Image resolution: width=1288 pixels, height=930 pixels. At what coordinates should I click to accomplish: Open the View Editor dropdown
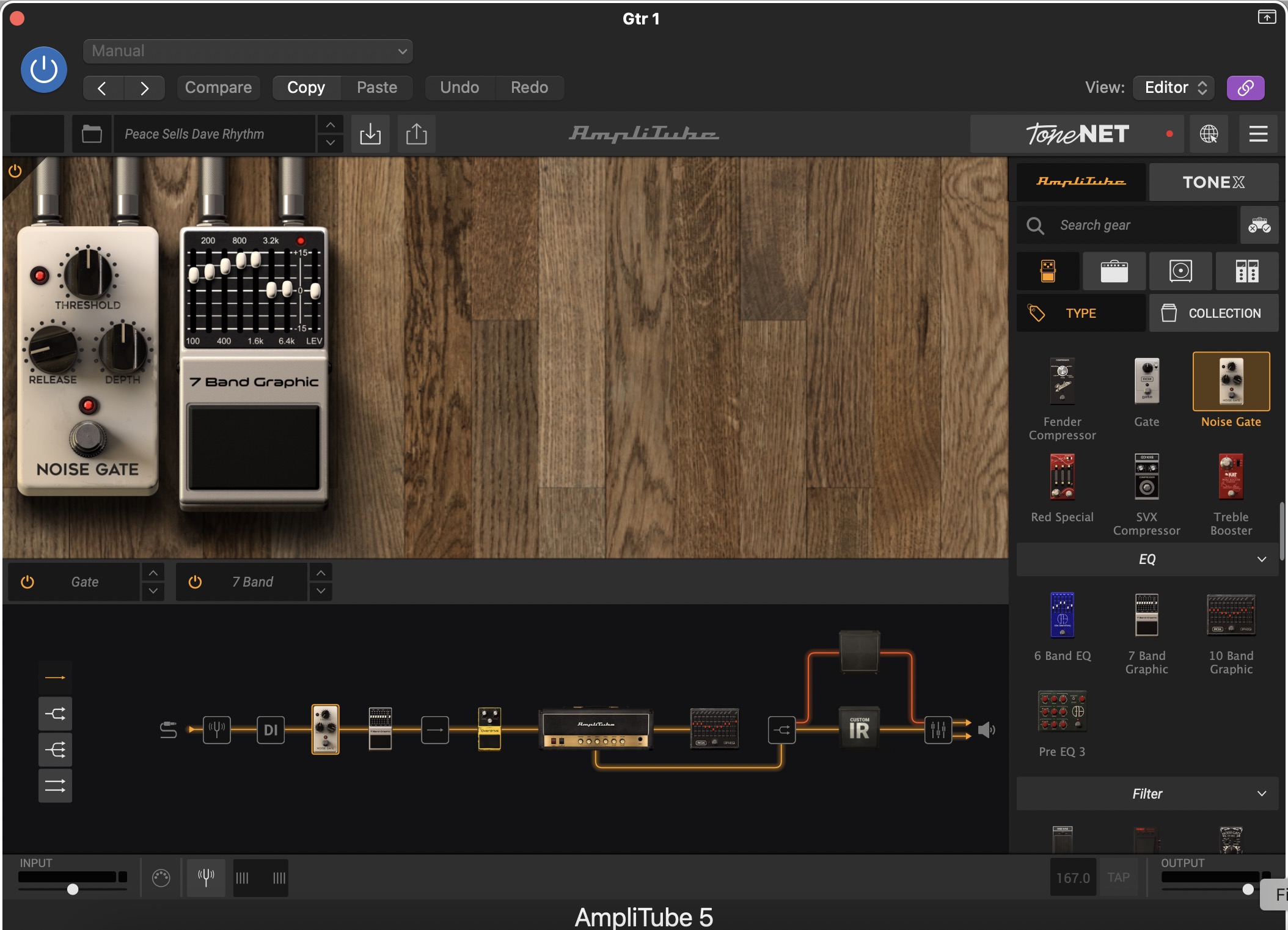1174,87
